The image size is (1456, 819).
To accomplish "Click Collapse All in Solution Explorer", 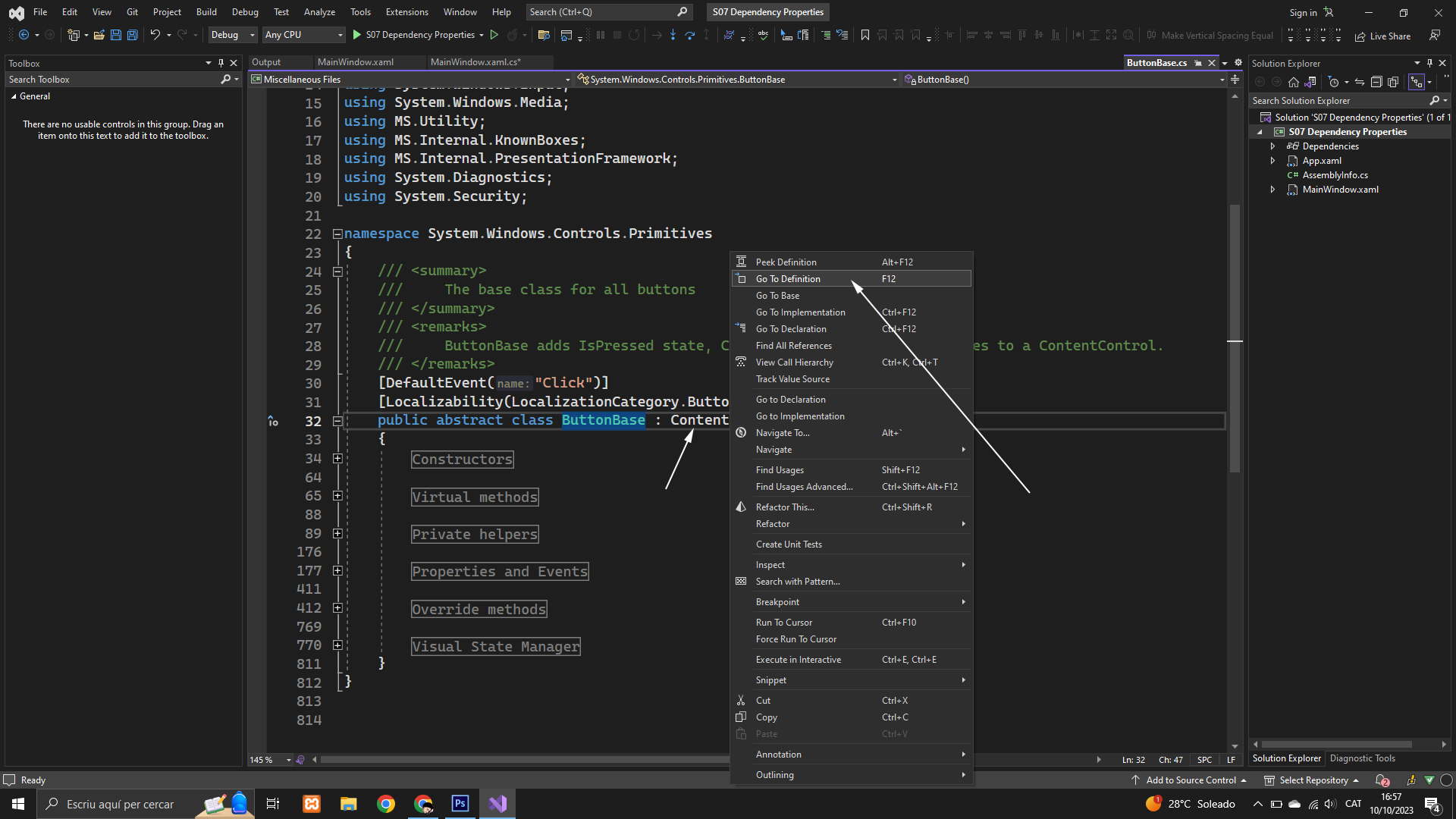I will pyautogui.click(x=1376, y=82).
